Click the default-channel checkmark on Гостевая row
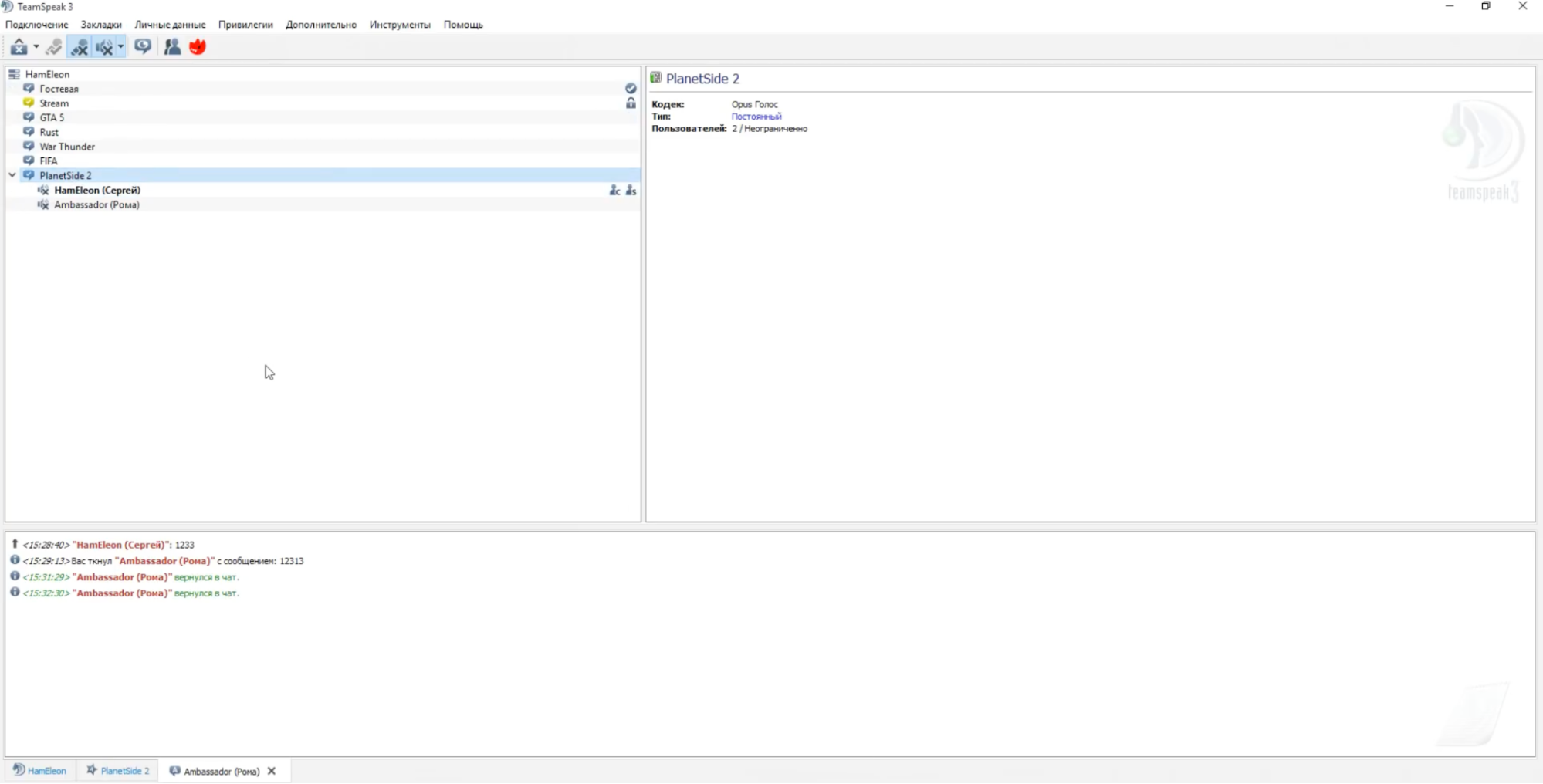 [x=631, y=89]
